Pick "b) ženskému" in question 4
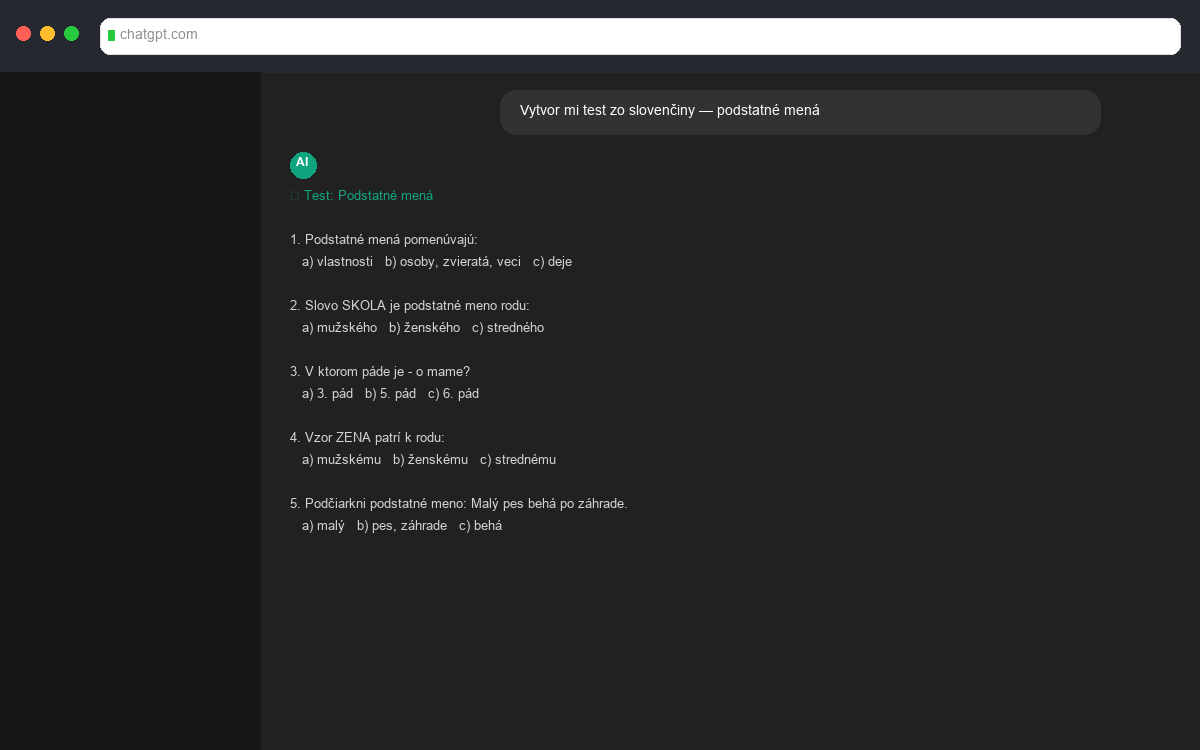This screenshot has height=750, width=1200. tap(430, 460)
